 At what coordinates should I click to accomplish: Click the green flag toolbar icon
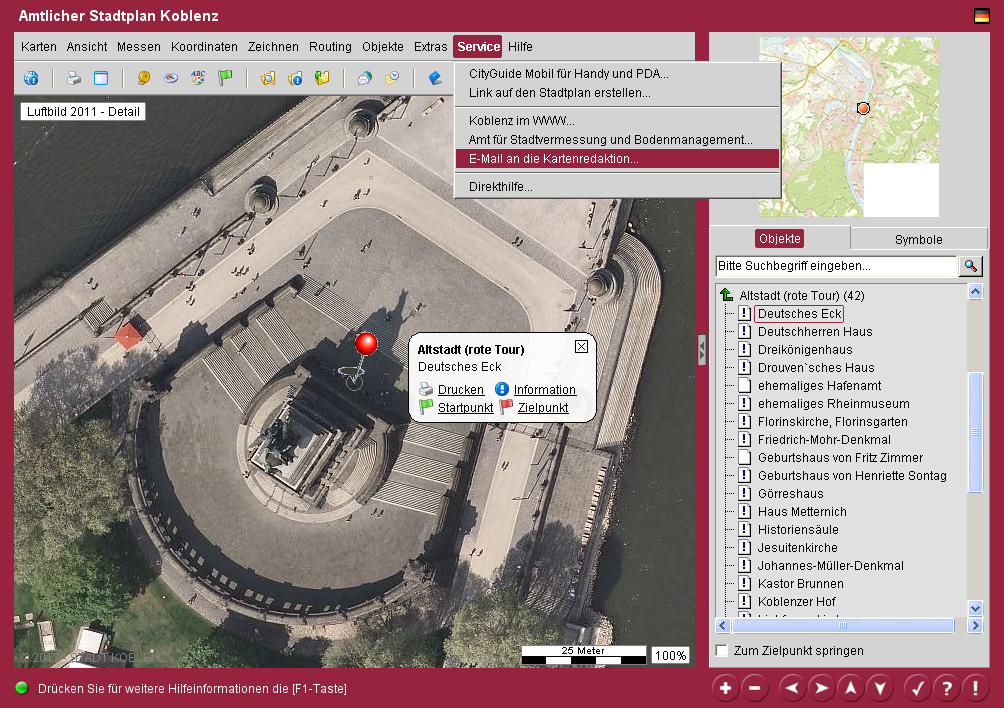point(225,78)
